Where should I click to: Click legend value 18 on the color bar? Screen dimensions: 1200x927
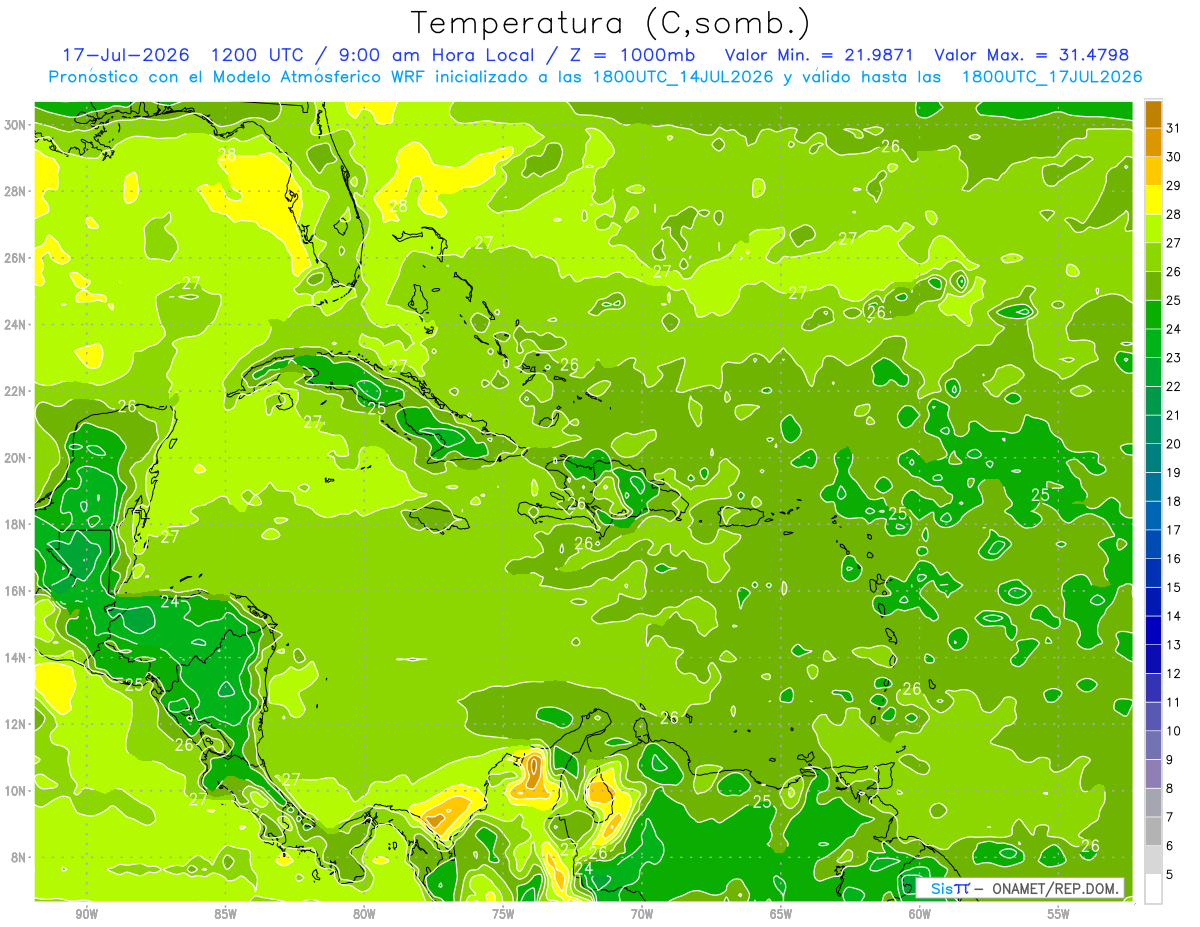(1173, 501)
